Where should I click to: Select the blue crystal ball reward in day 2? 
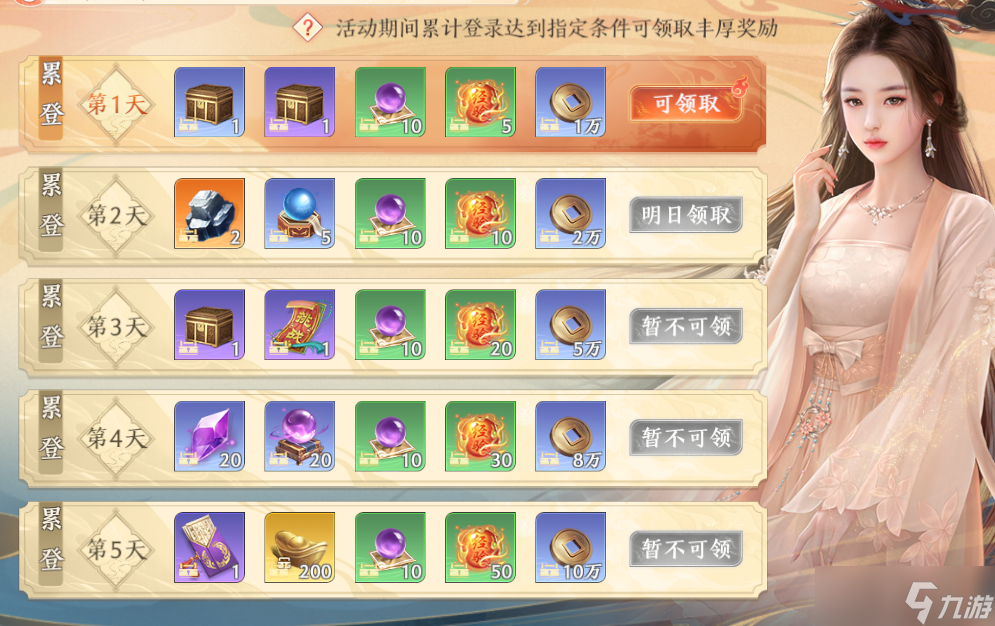(300, 214)
